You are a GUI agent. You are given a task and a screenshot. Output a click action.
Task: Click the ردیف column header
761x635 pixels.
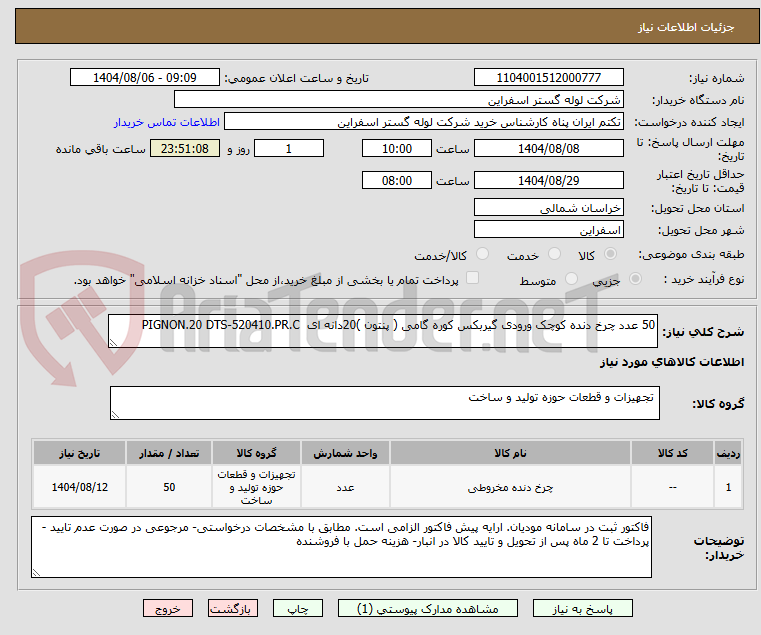[728, 453]
